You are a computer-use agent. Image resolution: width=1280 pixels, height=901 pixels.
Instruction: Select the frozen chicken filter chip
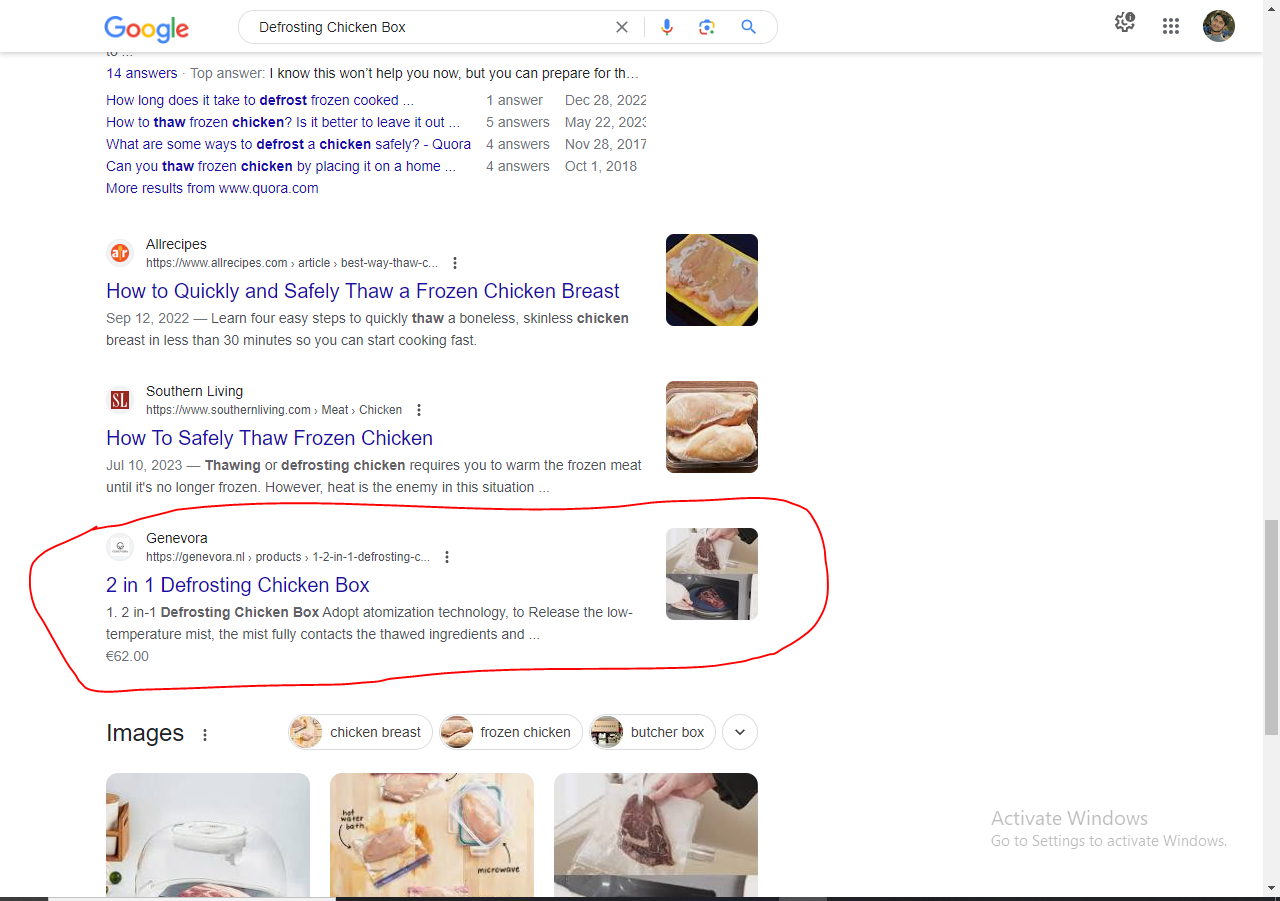[x=511, y=732]
